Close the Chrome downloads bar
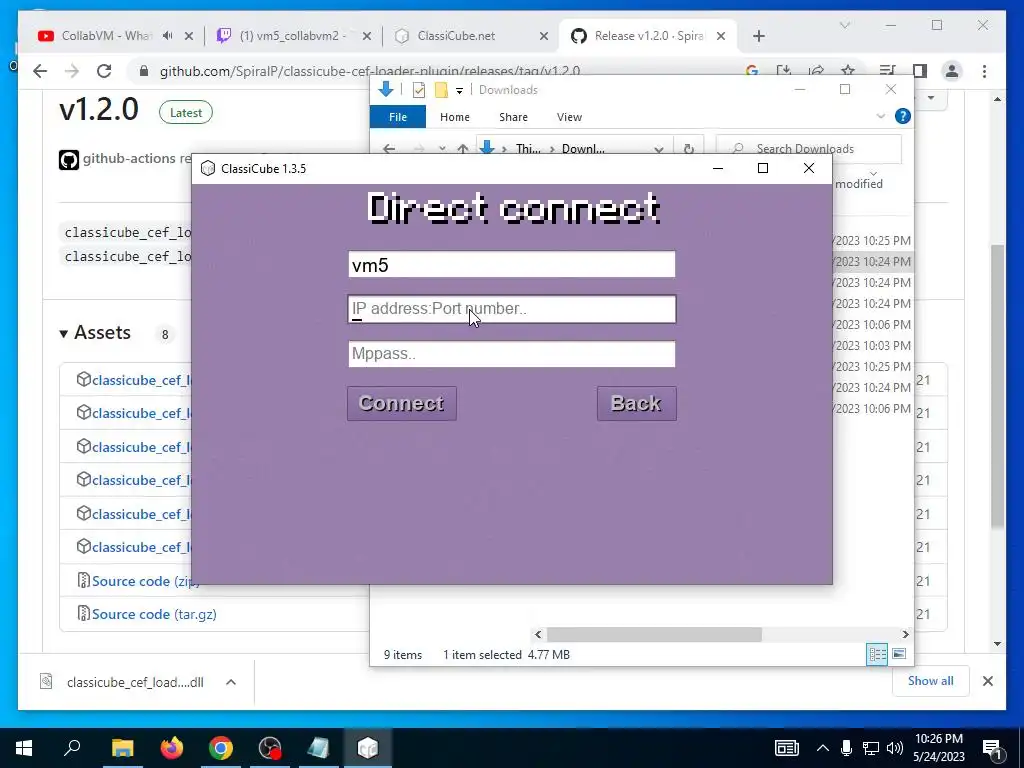This screenshot has height=768, width=1024. tap(987, 681)
